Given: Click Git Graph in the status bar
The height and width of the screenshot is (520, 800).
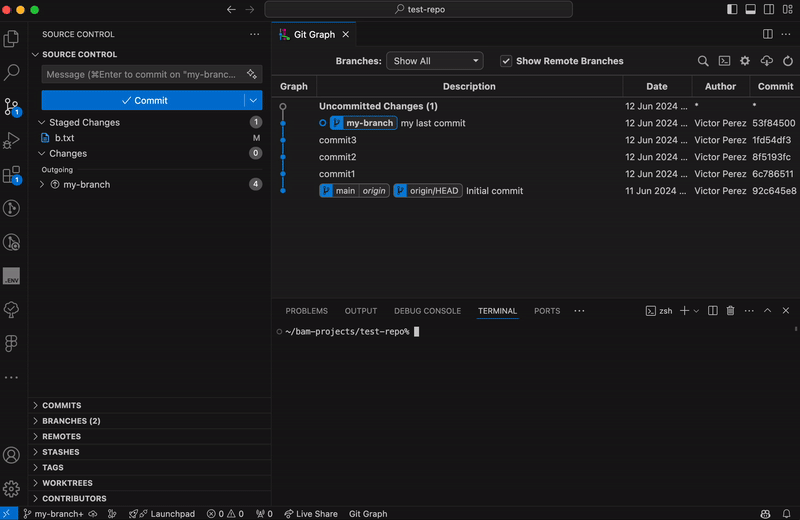Looking at the screenshot, I should tap(368, 514).
